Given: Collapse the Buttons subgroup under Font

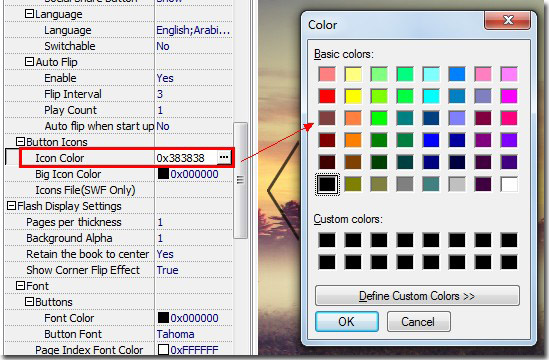Looking at the screenshot, I should point(29,302).
